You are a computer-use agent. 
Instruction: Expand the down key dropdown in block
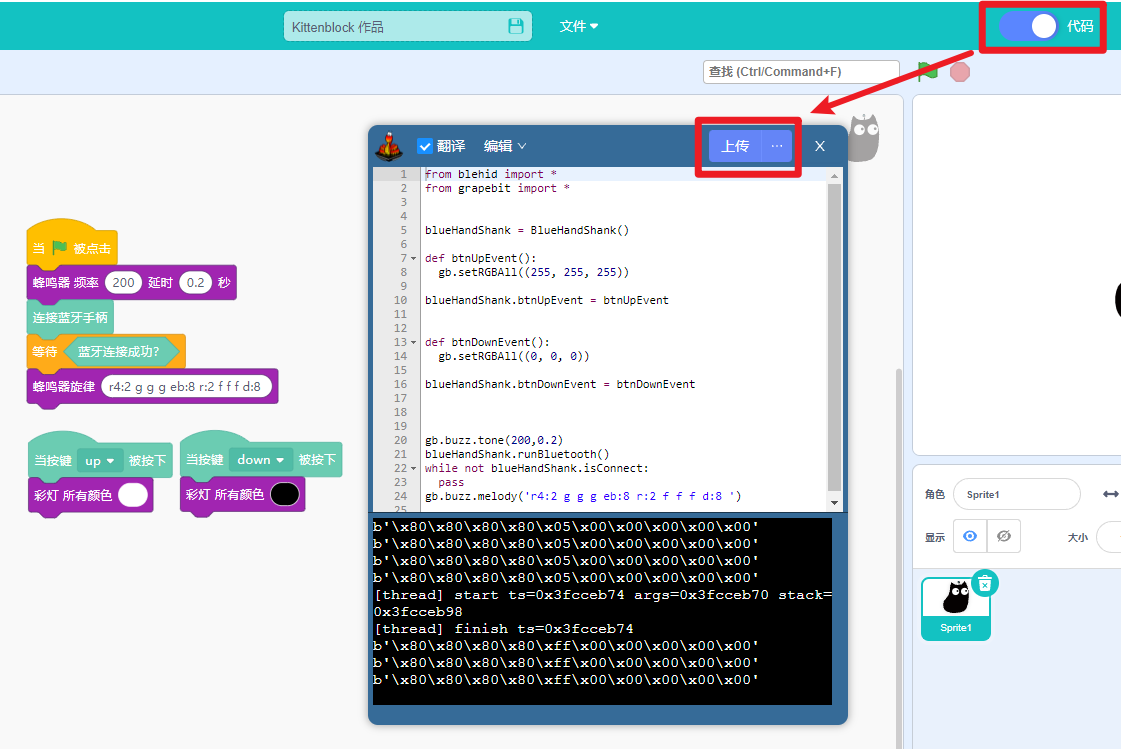261,460
